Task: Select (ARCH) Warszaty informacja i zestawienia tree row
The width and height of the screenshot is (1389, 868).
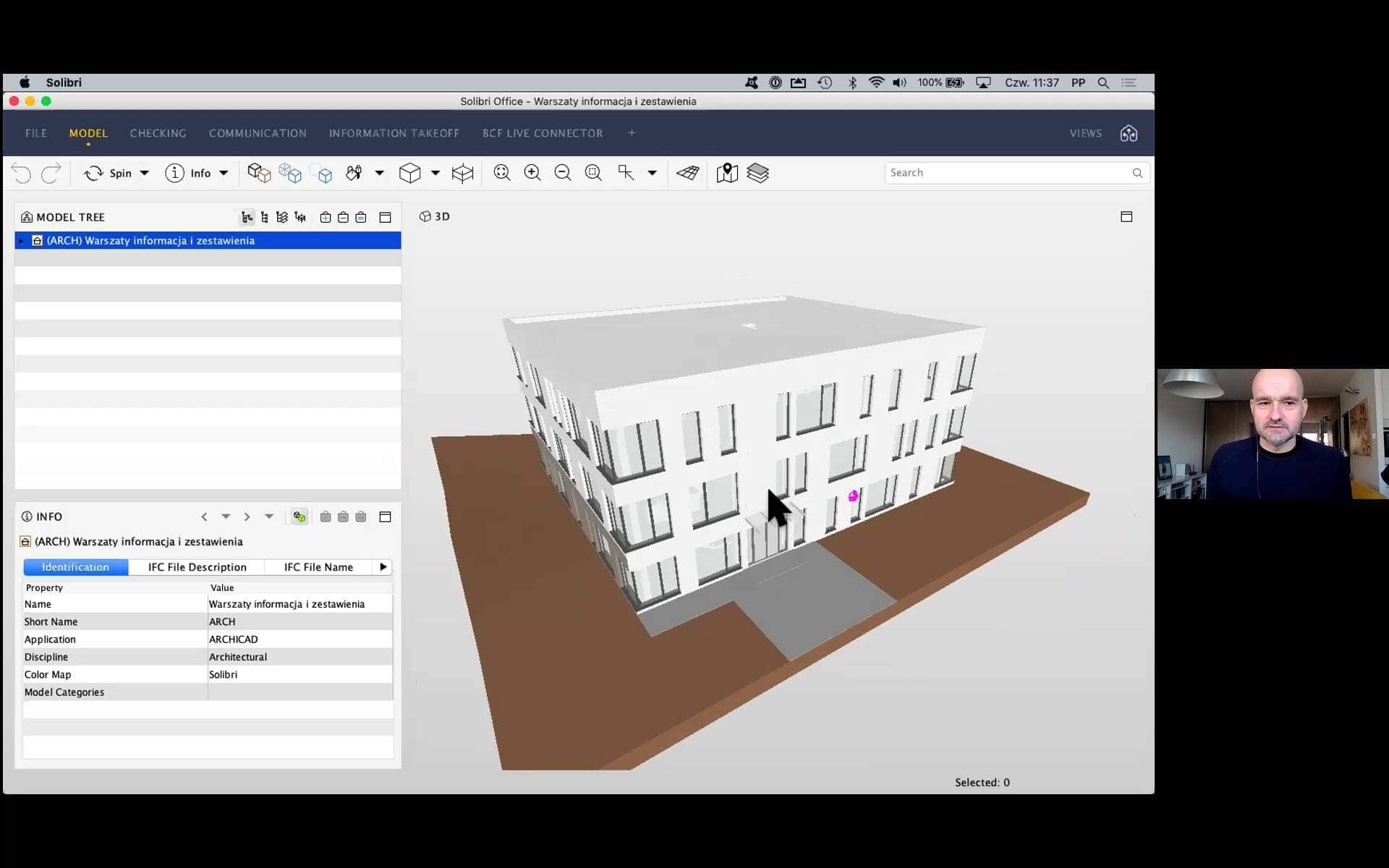Action: tap(208, 241)
